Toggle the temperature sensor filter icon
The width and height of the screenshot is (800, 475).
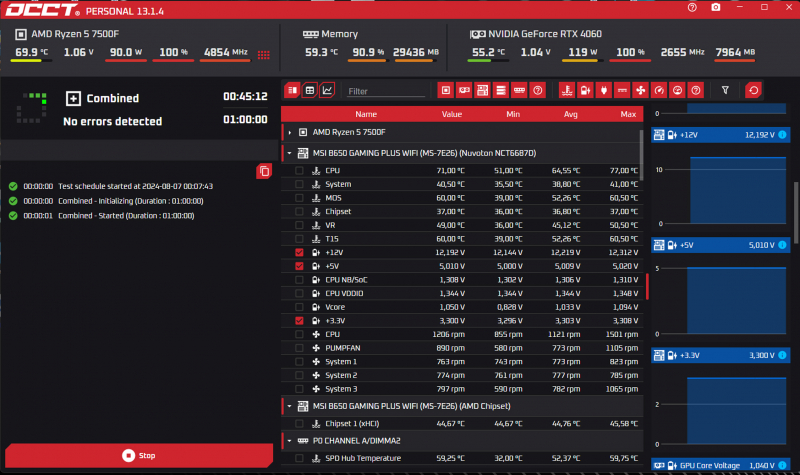[567, 90]
